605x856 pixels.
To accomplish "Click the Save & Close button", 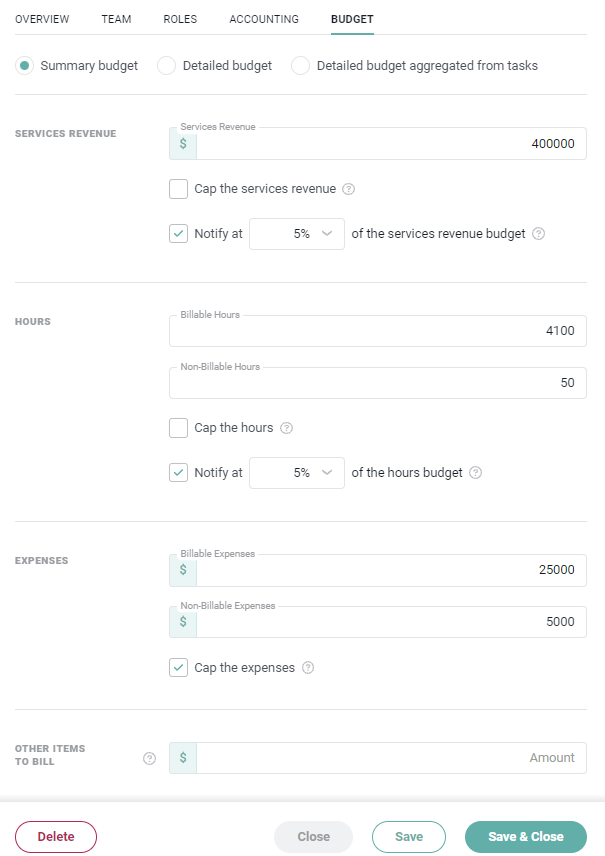I will tap(526, 836).
